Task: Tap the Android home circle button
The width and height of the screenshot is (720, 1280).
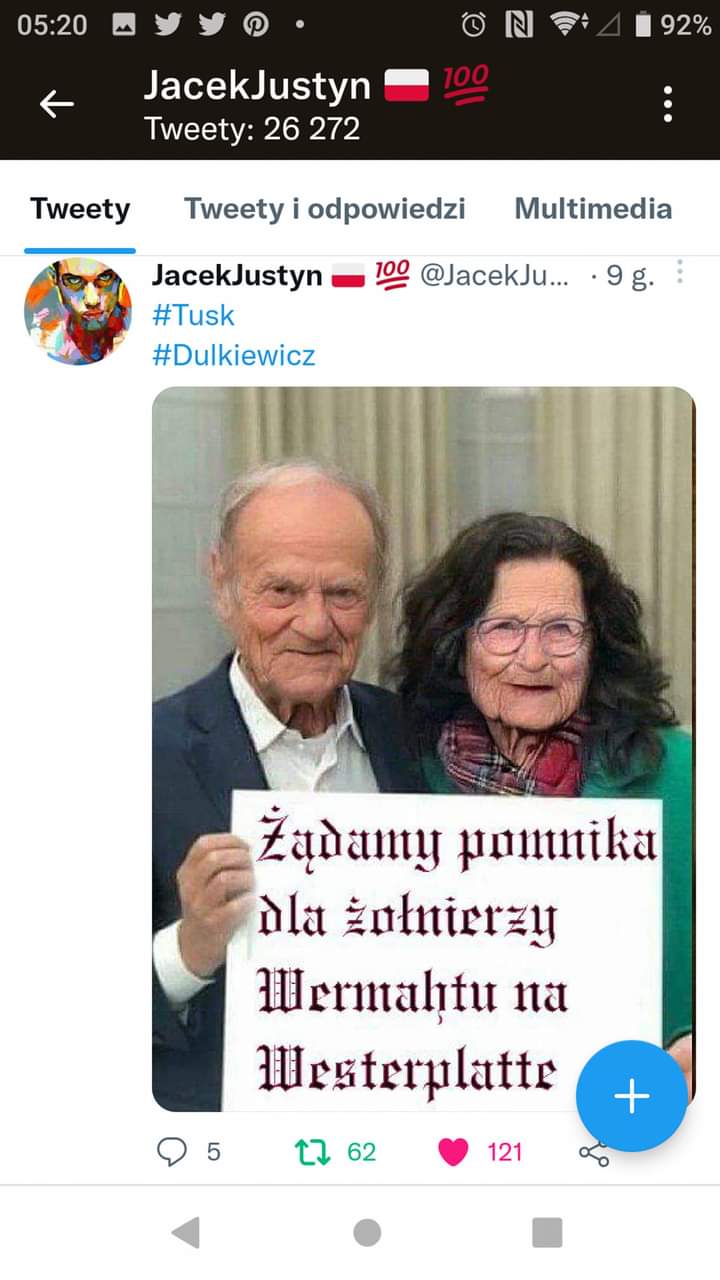Action: pyautogui.click(x=367, y=1232)
